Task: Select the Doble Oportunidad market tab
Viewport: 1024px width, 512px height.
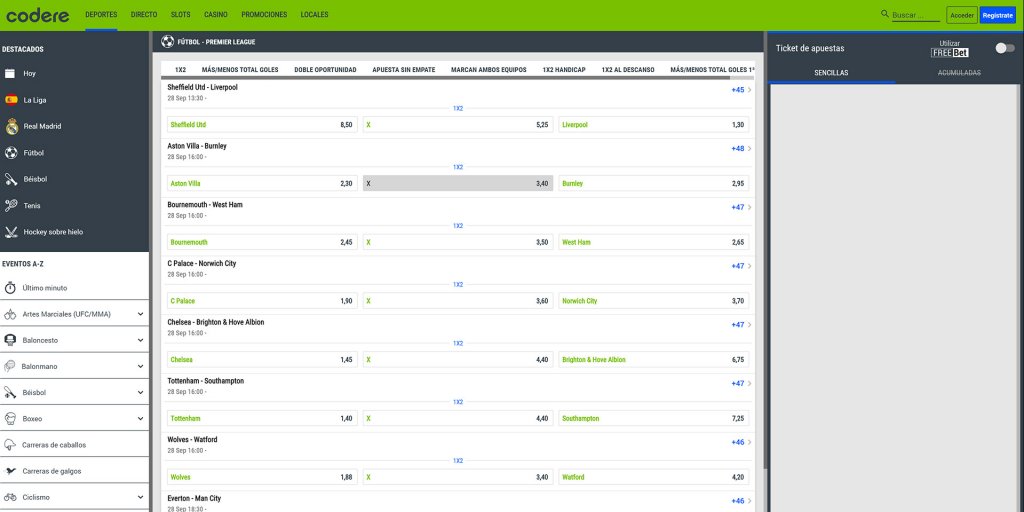Action: 325,70
